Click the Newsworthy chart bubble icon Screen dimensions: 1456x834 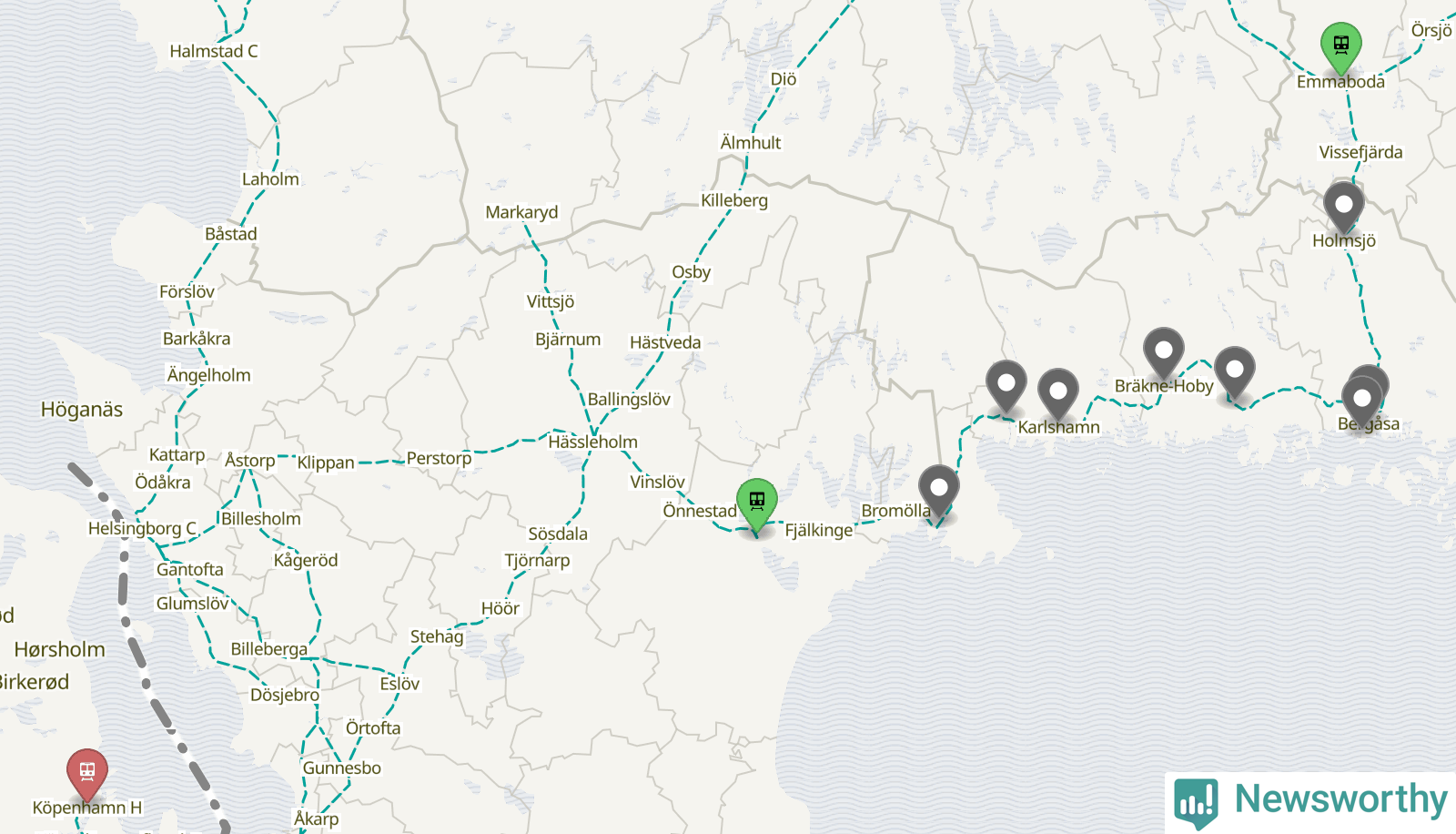[x=1196, y=802]
